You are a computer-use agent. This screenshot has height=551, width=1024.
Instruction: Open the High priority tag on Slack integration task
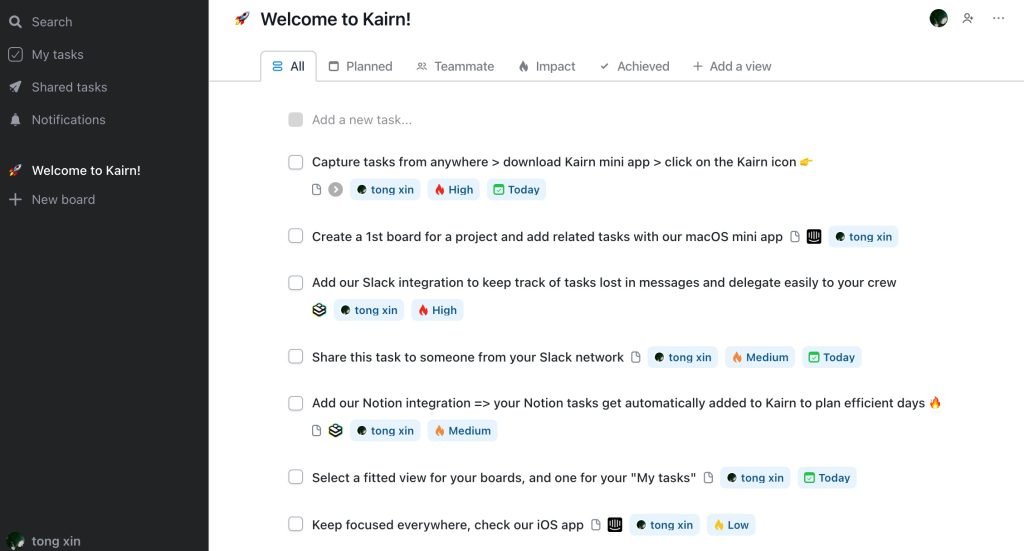pos(437,310)
